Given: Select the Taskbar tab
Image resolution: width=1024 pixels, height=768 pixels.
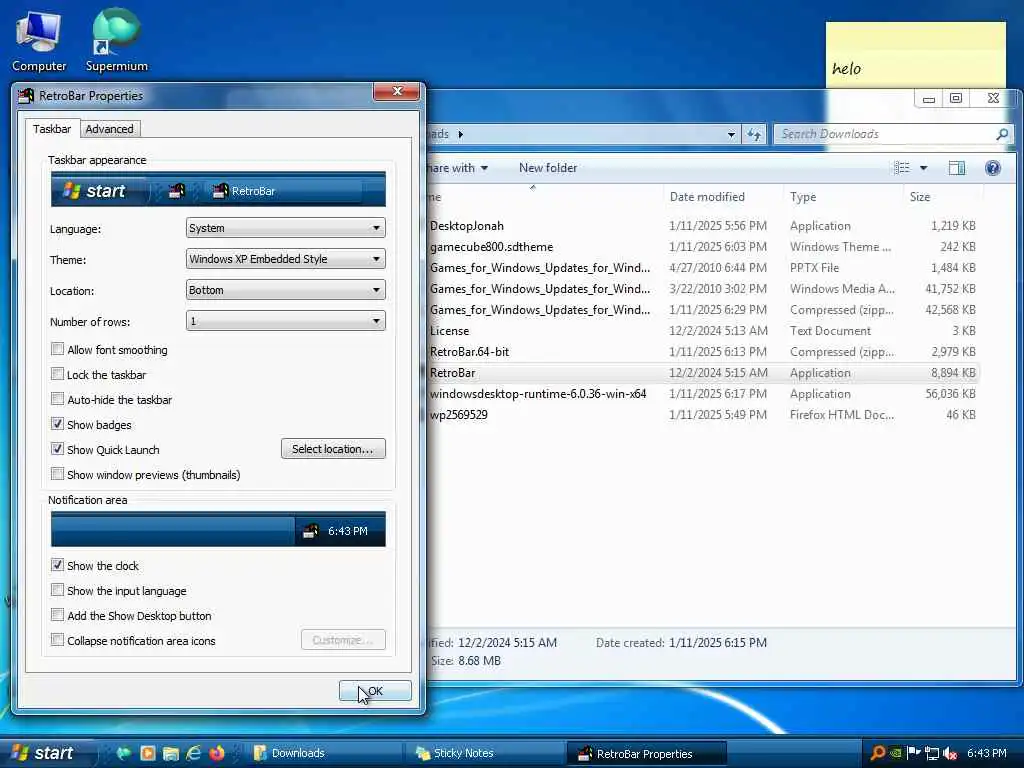Looking at the screenshot, I should pyautogui.click(x=52, y=129).
